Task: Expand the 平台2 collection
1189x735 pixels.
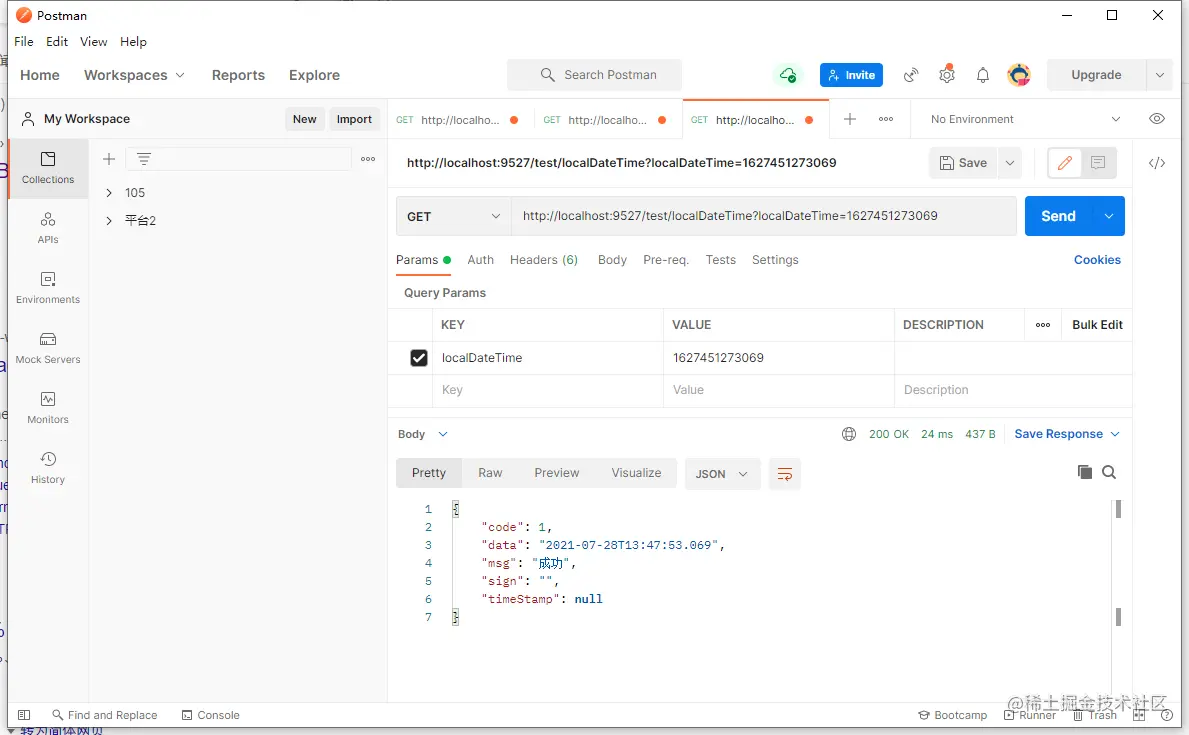Action: pos(108,221)
